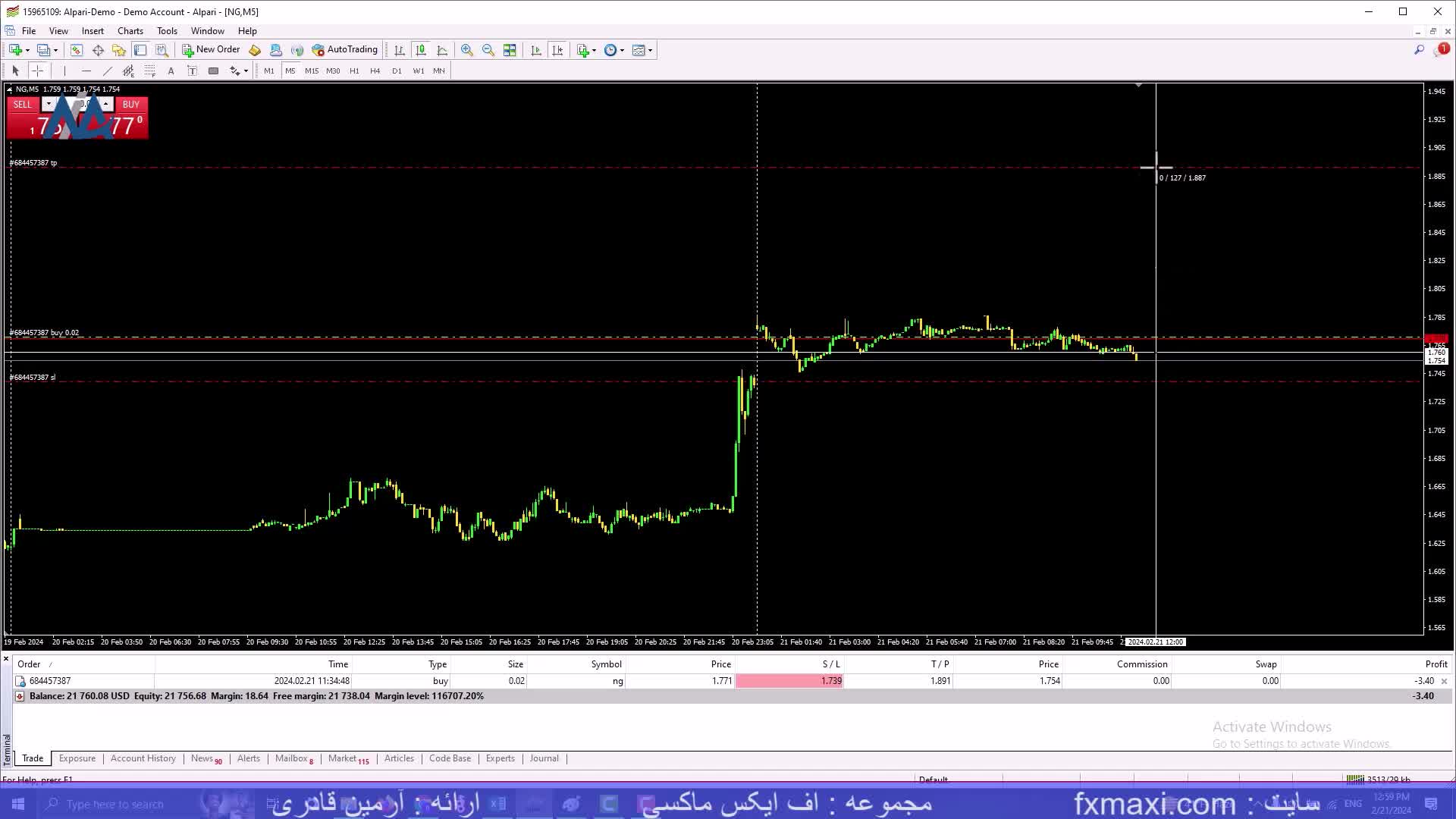Click the Zoom In magnifier icon
The height and width of the screenshot is (819, 1456).
(x=467, y=50)
